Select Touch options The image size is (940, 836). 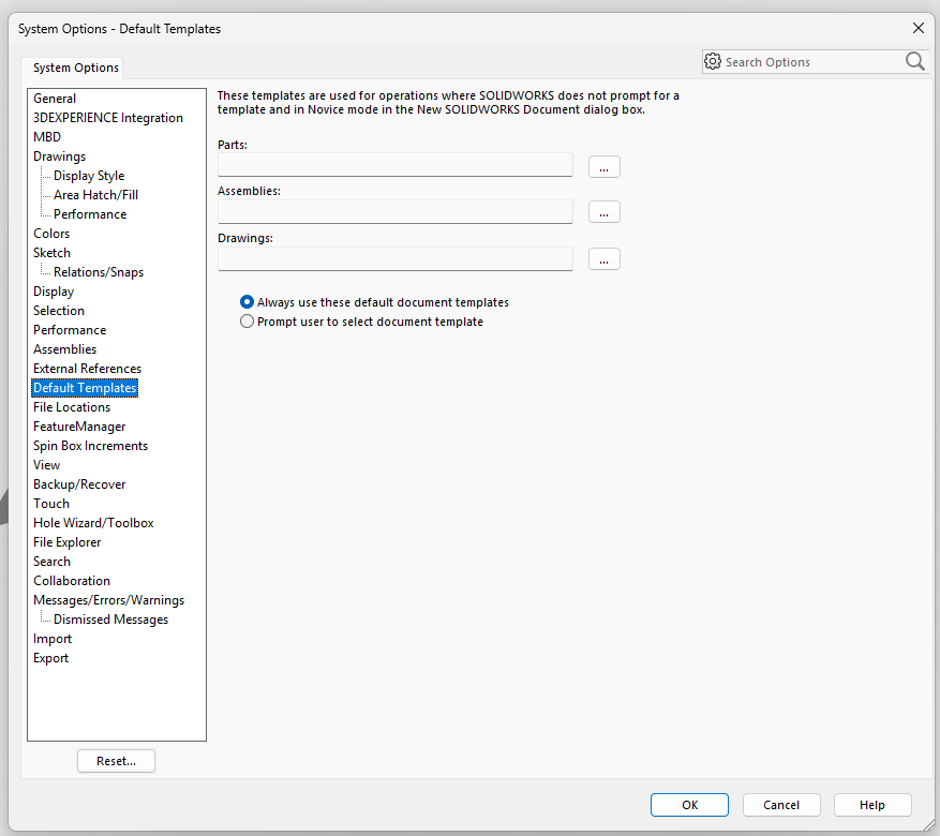pyautogui.click(x=51, y=503)
